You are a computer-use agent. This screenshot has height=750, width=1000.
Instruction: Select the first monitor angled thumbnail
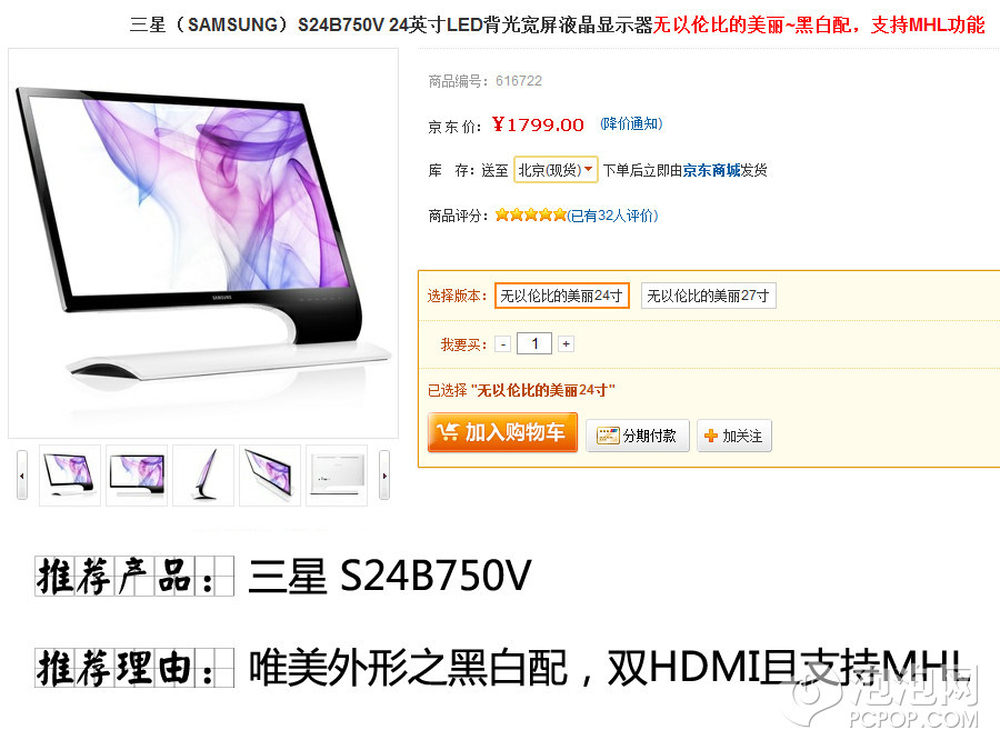[70, 476]
